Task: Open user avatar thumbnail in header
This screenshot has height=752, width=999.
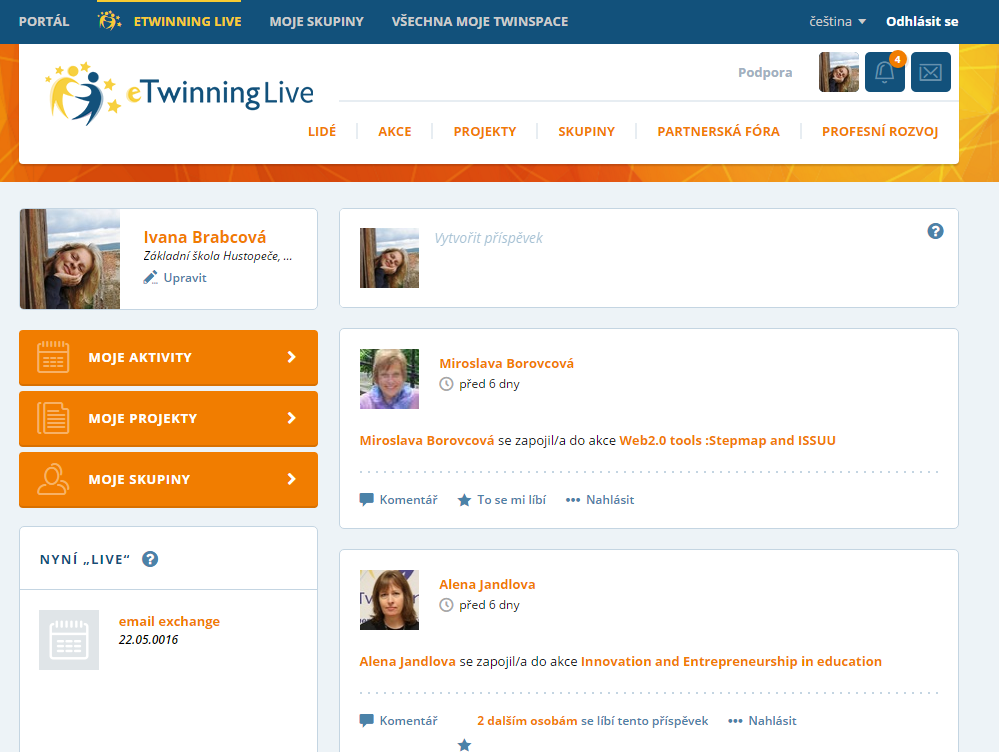Action: [838, 72]
